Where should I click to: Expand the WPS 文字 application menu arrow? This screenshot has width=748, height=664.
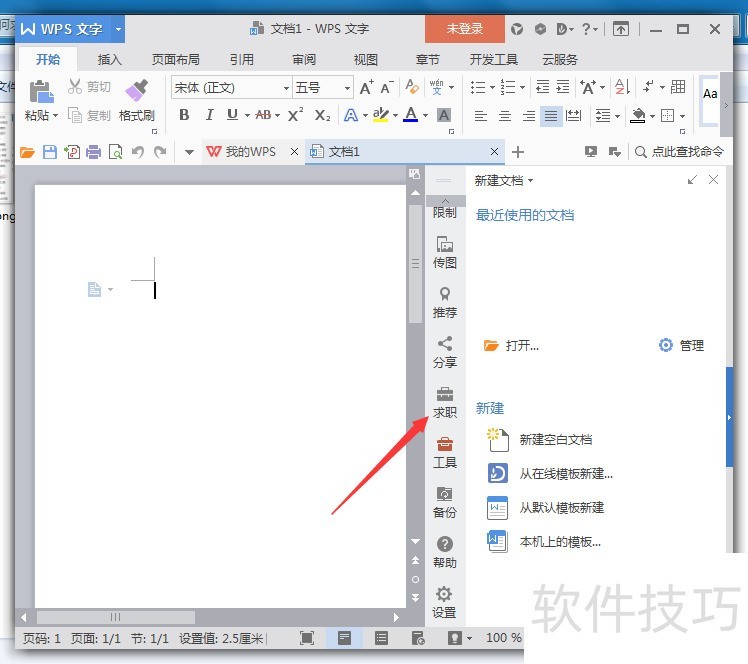[118, 29]
